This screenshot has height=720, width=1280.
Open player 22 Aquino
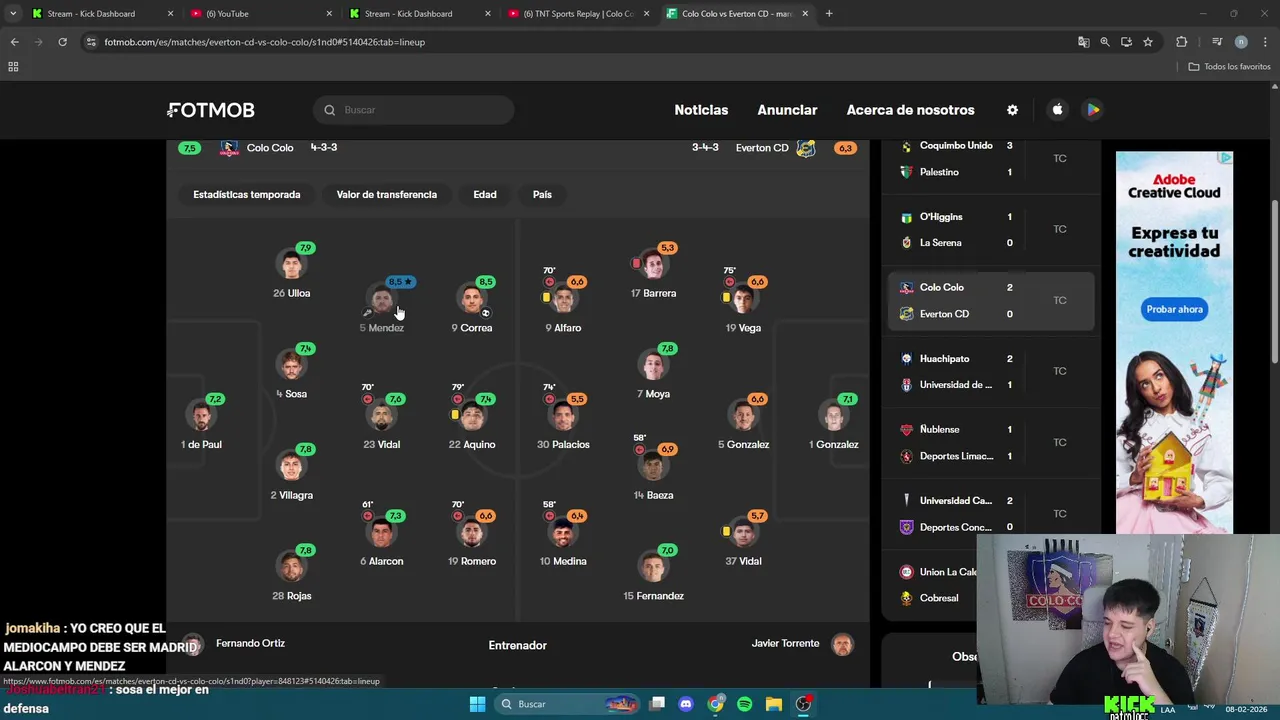[472, 422]
